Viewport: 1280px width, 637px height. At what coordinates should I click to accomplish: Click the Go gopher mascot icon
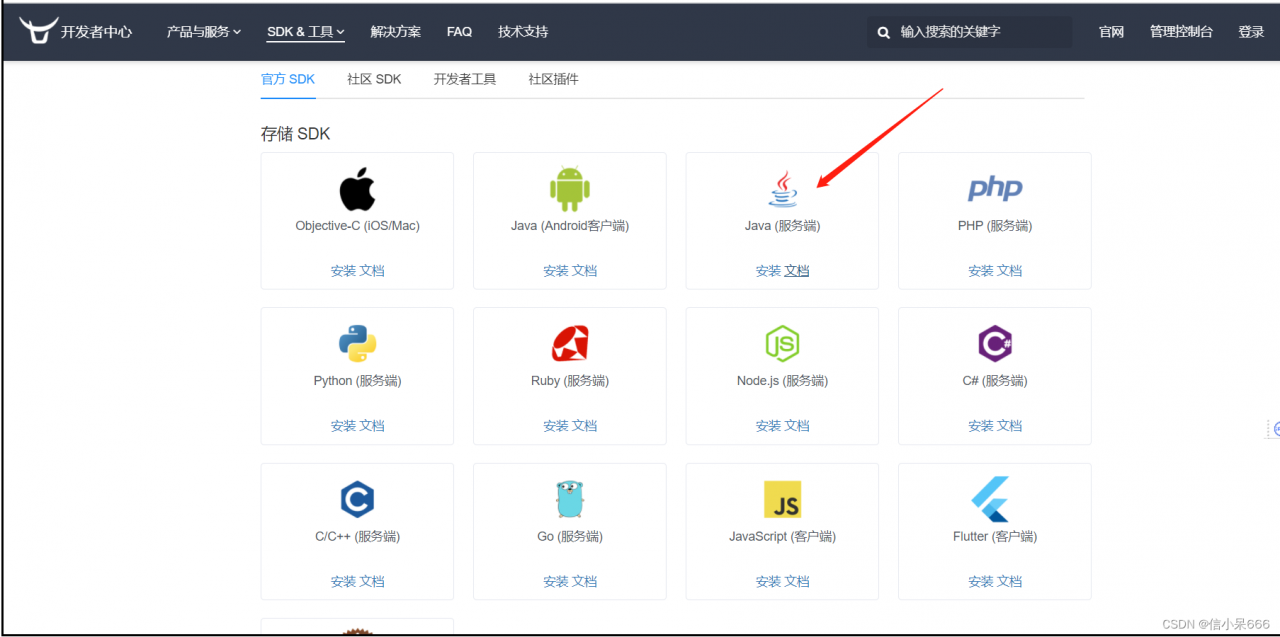(570, 499)
